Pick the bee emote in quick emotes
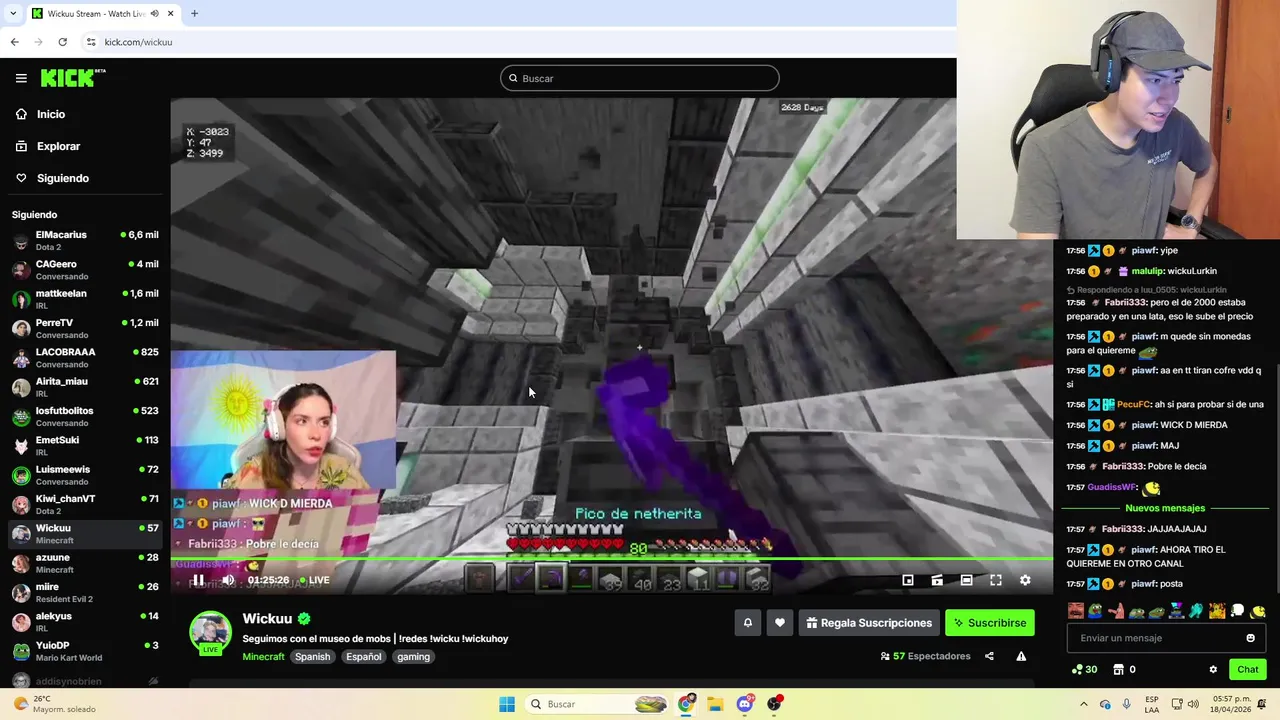This screenshot has height=720, width=1280. (x=1258, y=611)
